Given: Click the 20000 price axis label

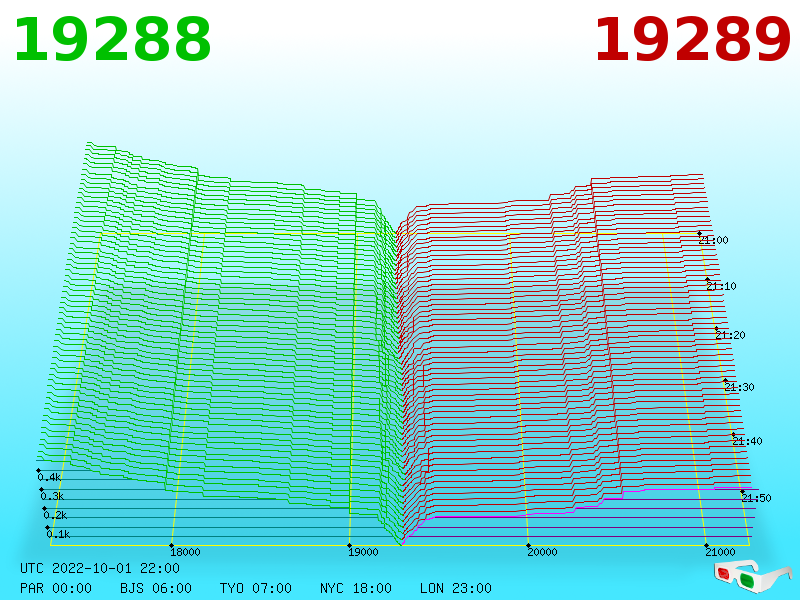Looking at the screenshot, I should [x=542, y=552].
